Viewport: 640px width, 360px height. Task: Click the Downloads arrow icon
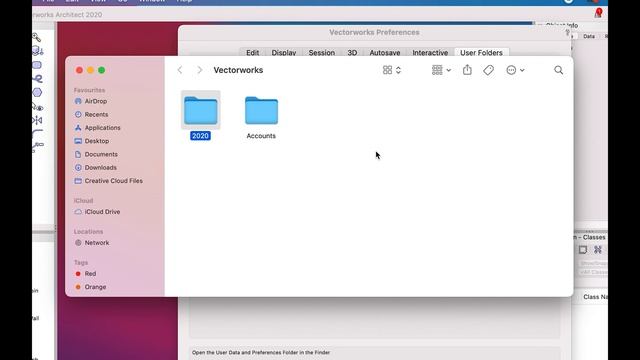coord(78,168)
